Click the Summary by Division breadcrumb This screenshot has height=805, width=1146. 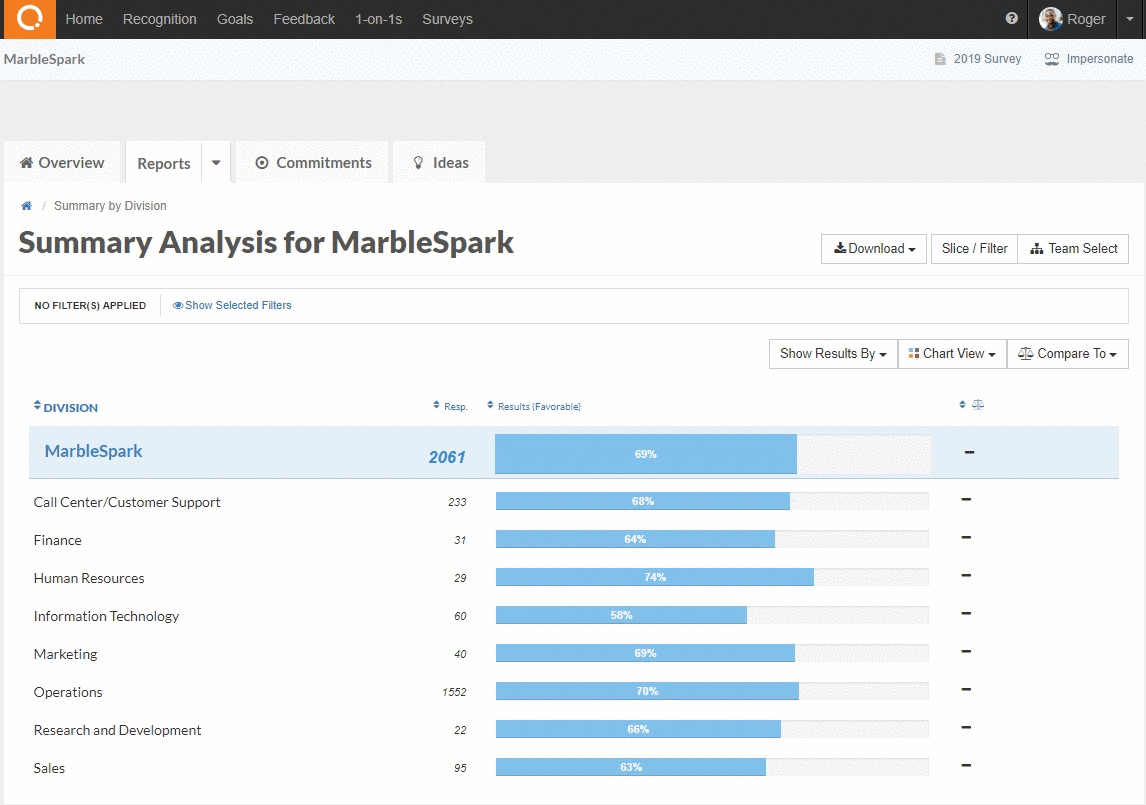(110, 205)
